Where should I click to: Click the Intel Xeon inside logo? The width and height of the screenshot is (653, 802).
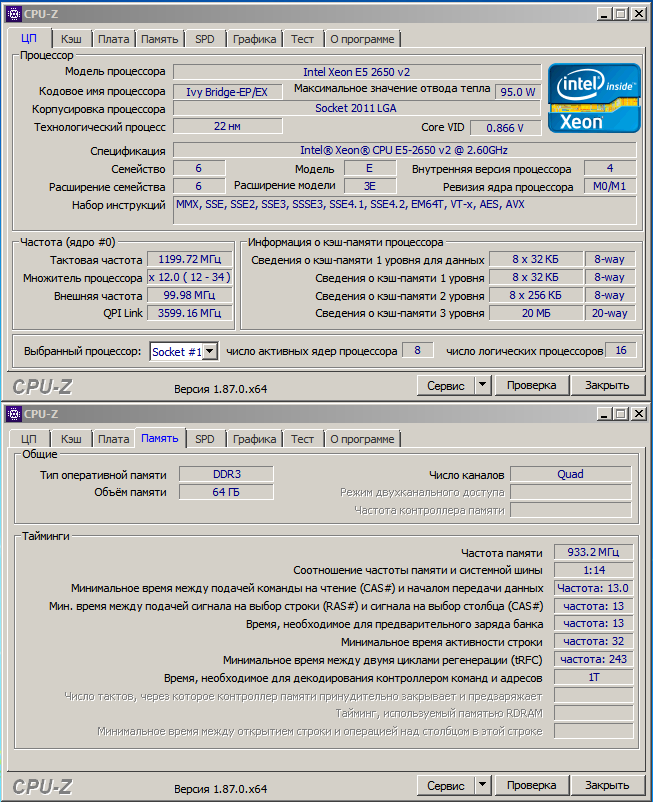pos(594,98)
